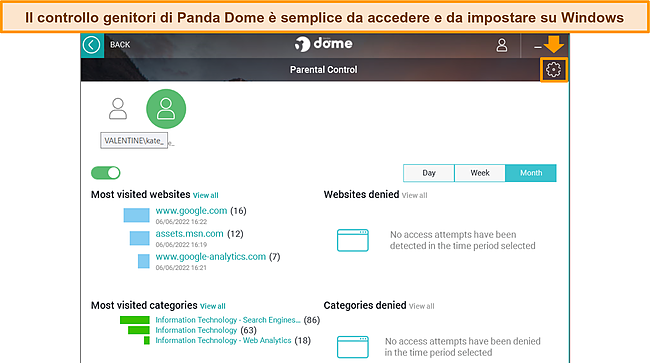Click the Websites denied browser window icon
650x363 pixels.
353,240
